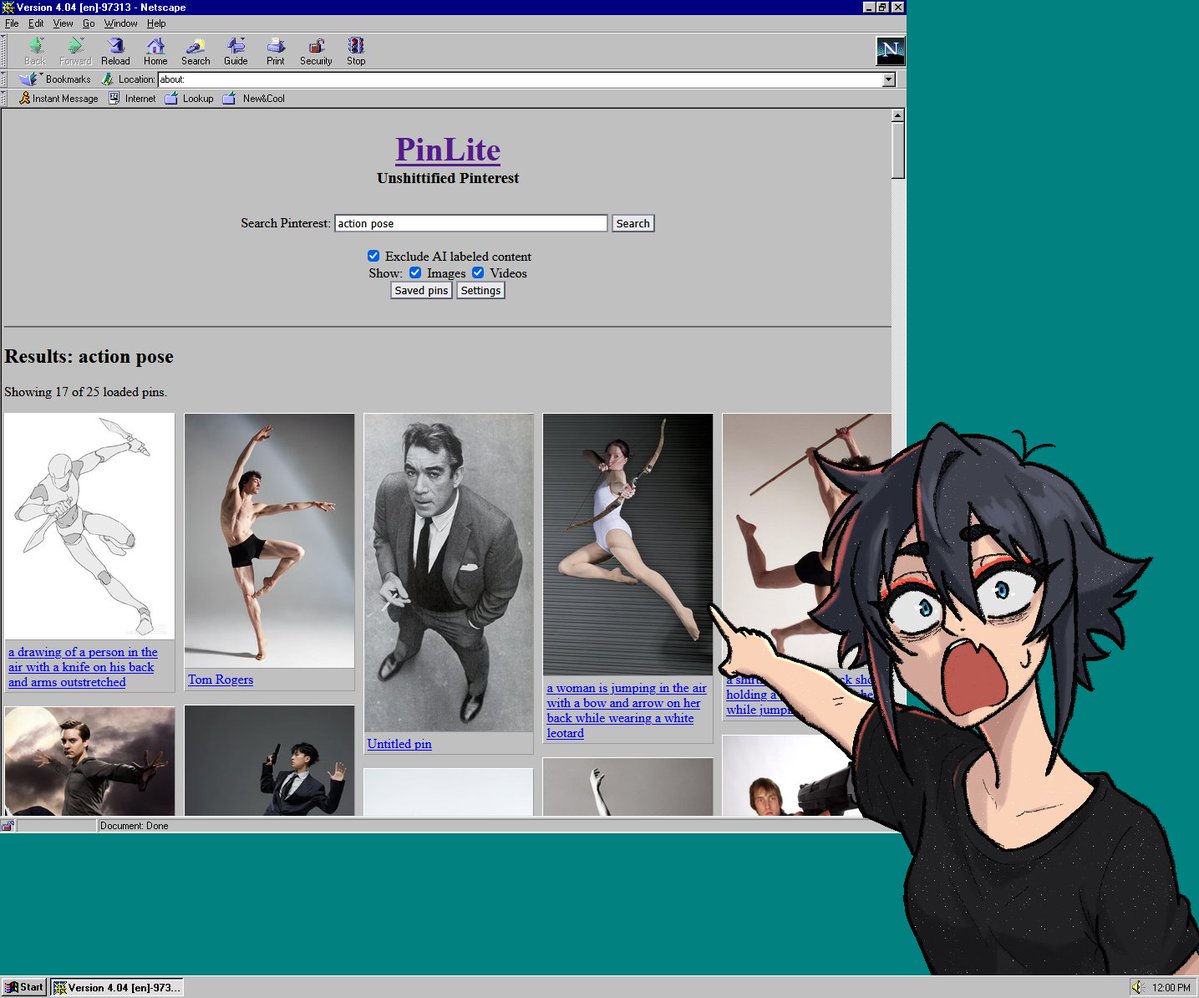Click the Stop loading icon
The height and width of the screenshot is (998, 1199).
click(x=356, y=51)
